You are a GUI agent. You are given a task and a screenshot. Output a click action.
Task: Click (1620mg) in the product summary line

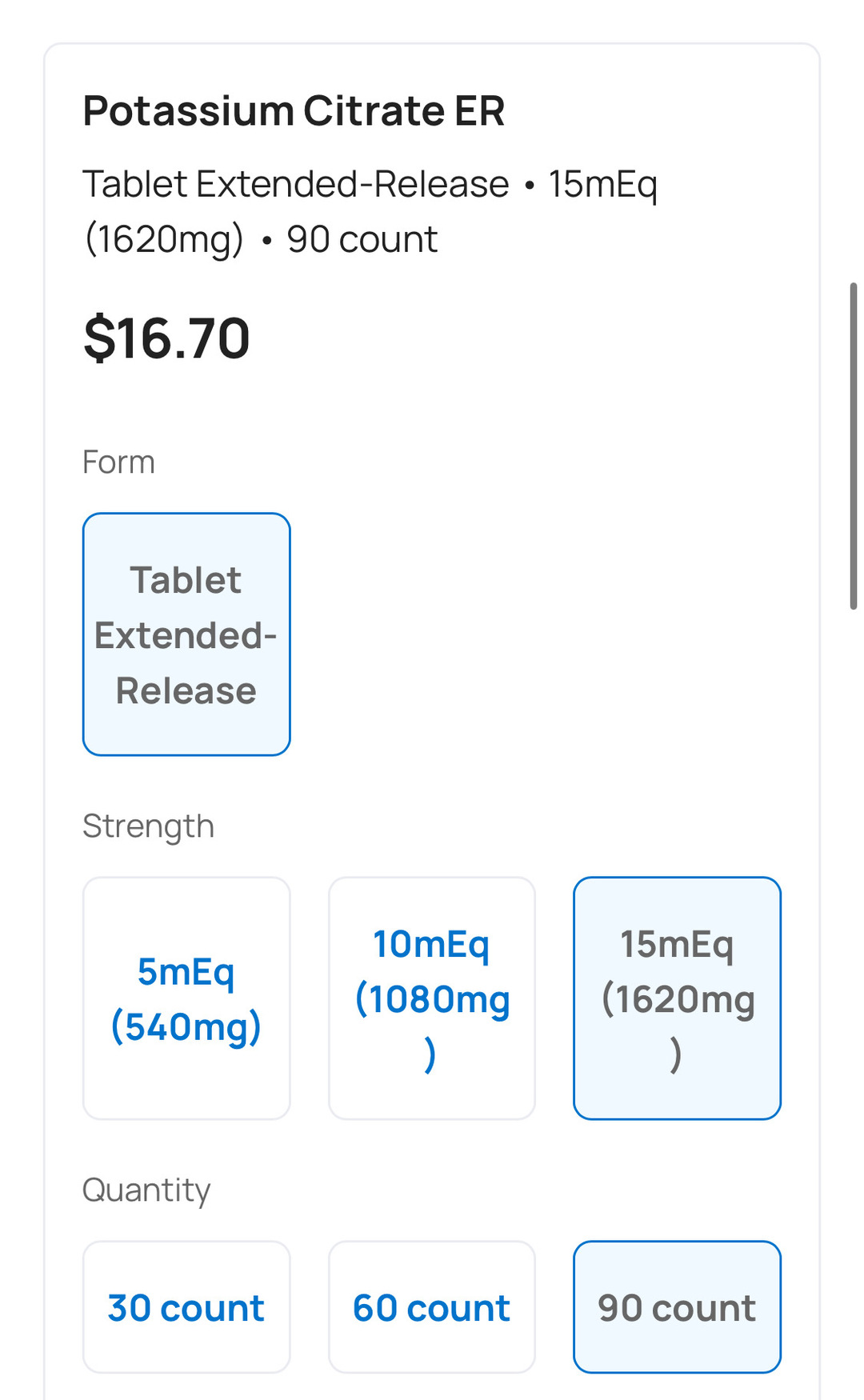pos(164,240)
